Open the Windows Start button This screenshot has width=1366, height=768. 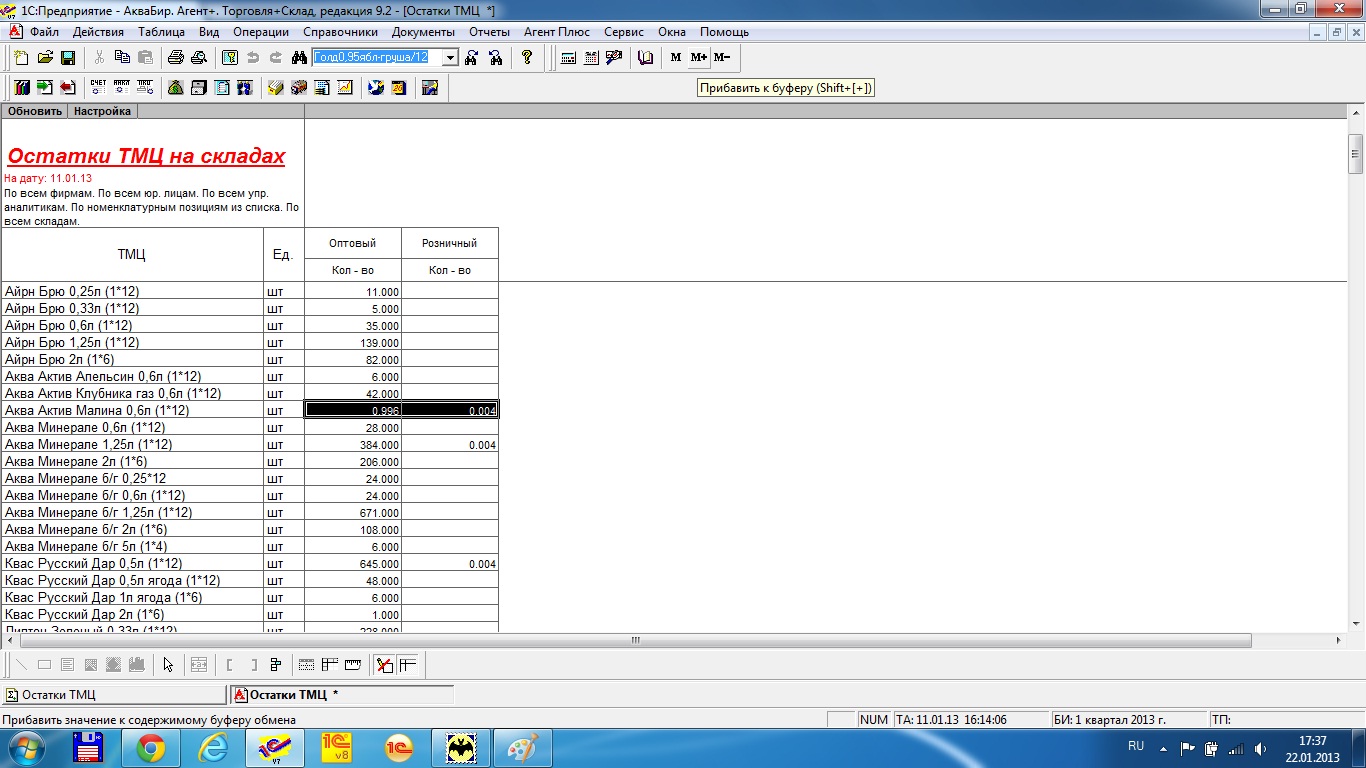click(x=25, y=748)
